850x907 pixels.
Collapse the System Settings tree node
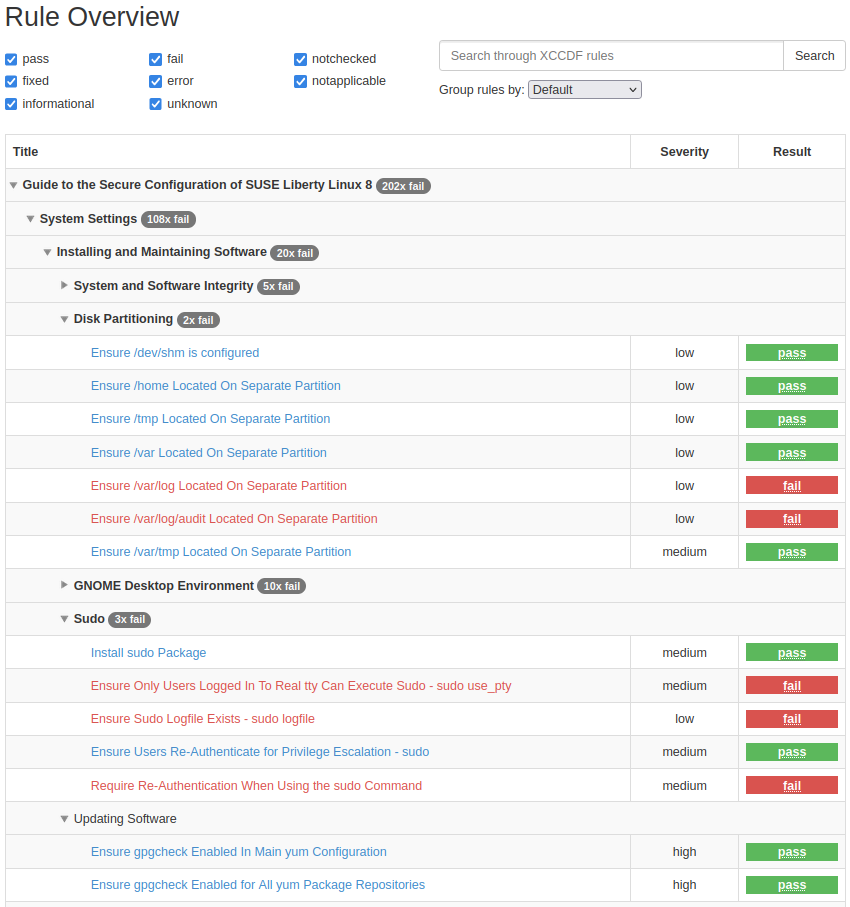click(x=30, y=219)
